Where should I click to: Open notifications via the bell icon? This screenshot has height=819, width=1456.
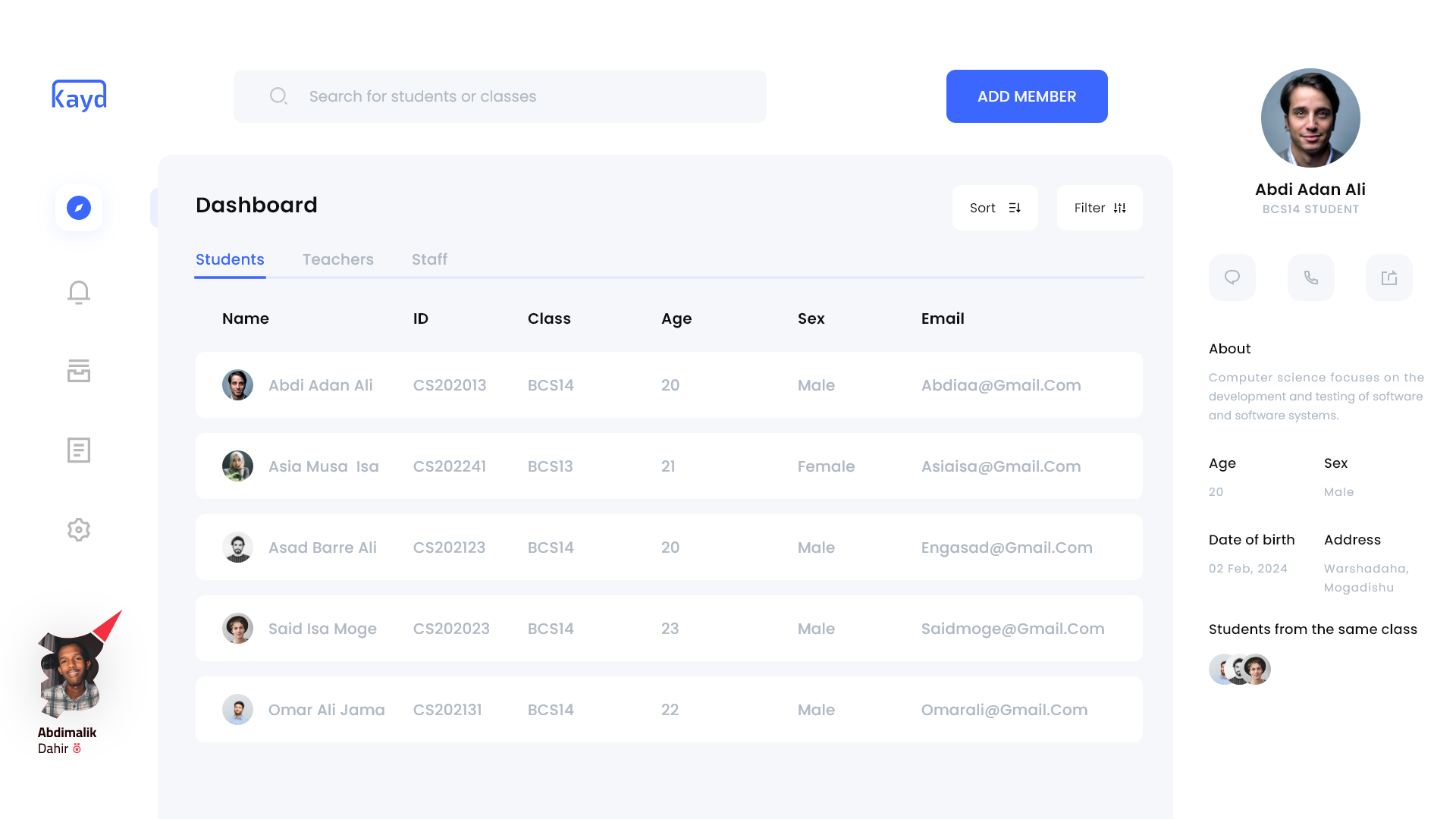tap(78, 292)
